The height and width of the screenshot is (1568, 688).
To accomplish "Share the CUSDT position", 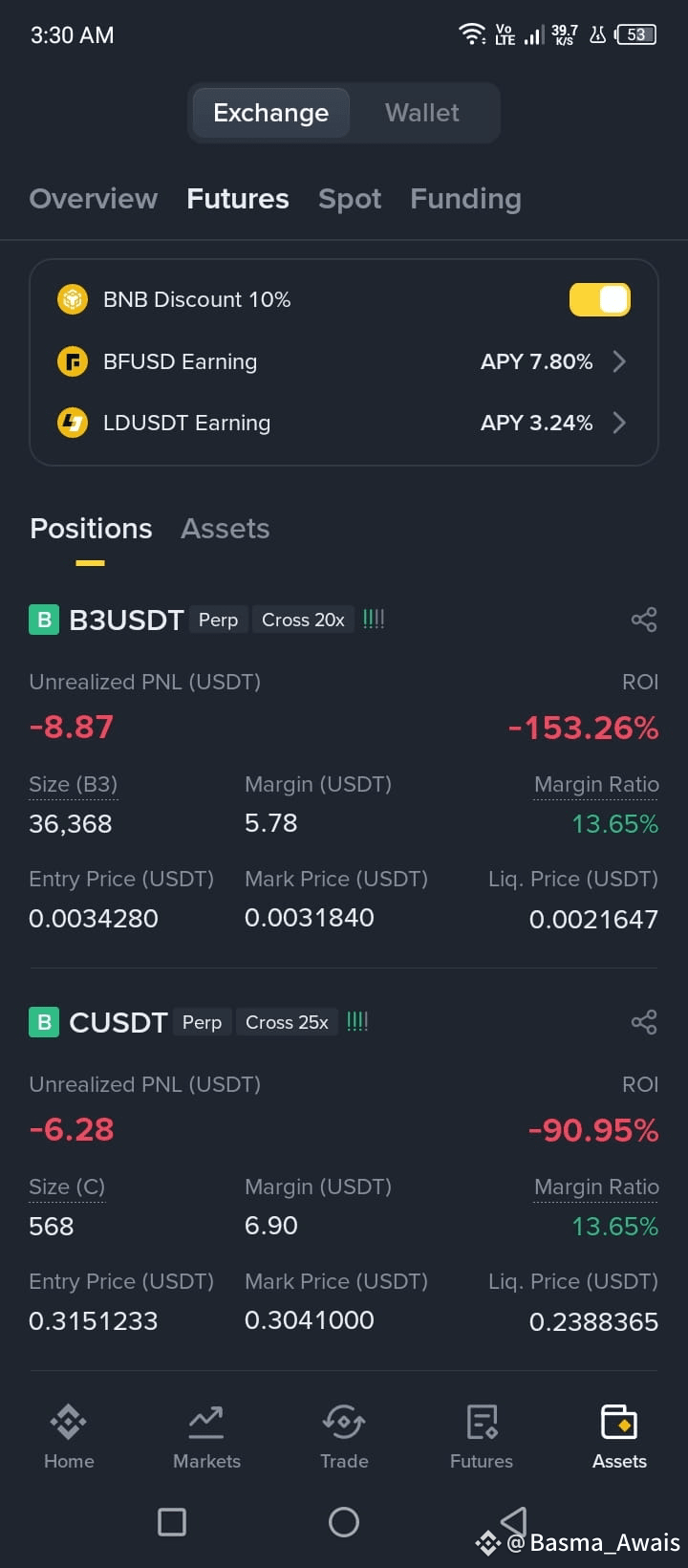I will [x=644, y=1022].
